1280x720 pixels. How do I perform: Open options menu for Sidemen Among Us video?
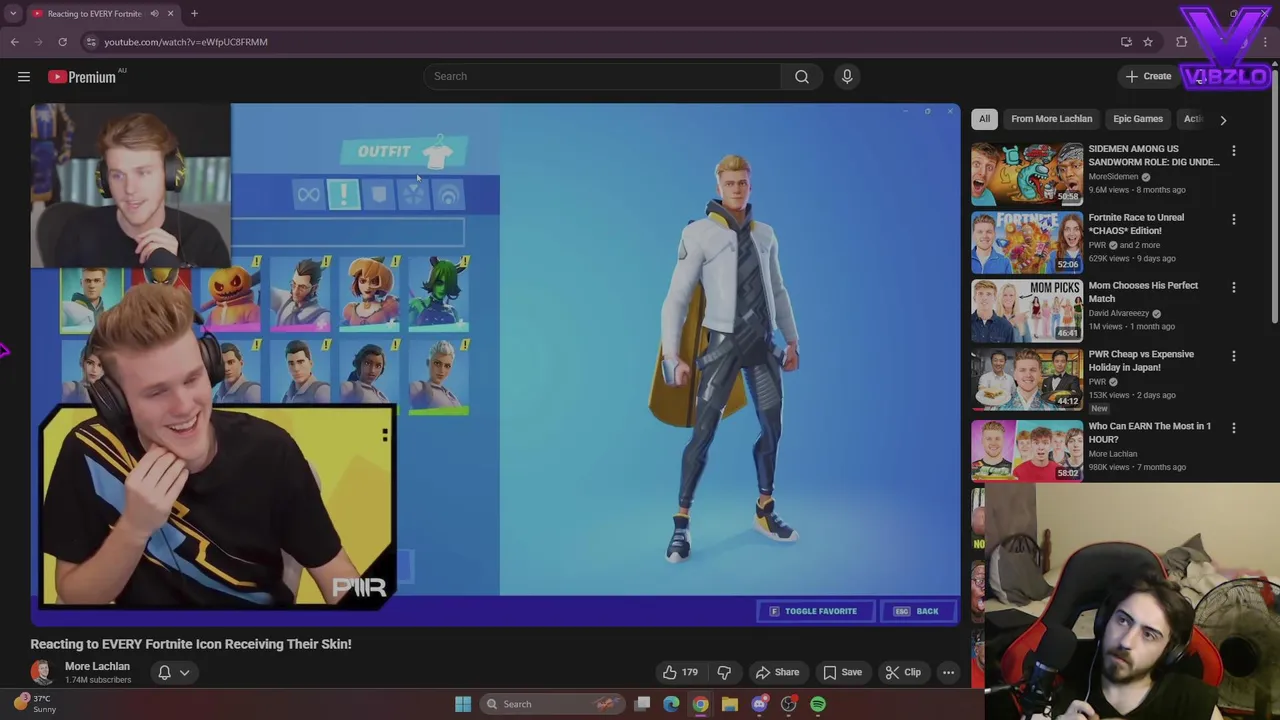click(x=1233, y=150)
